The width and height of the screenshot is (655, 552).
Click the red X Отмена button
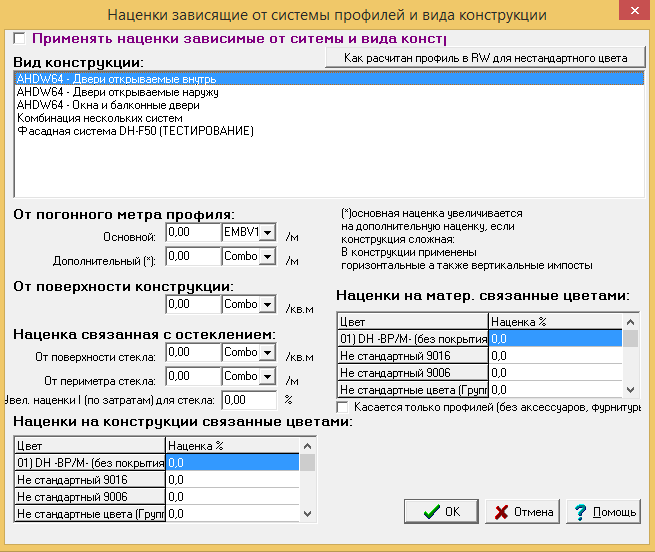point(522,511)
